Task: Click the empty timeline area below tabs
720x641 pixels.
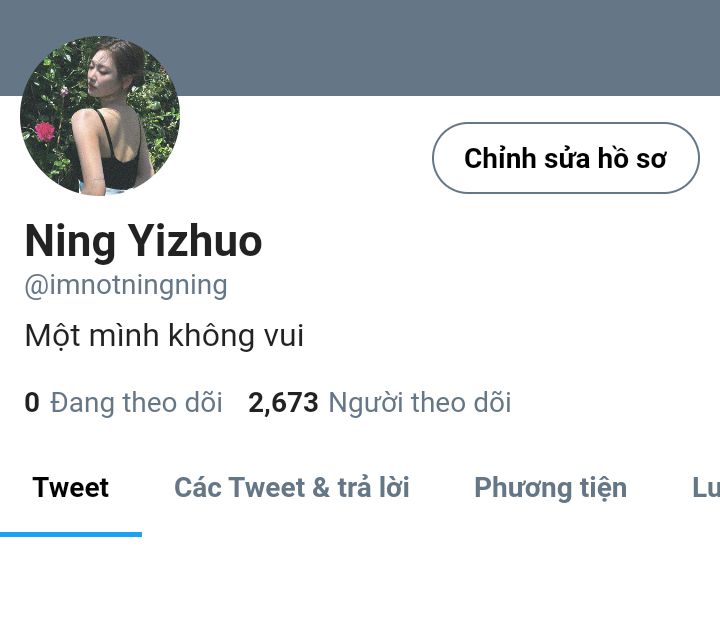Action: (x=360, y=590)
